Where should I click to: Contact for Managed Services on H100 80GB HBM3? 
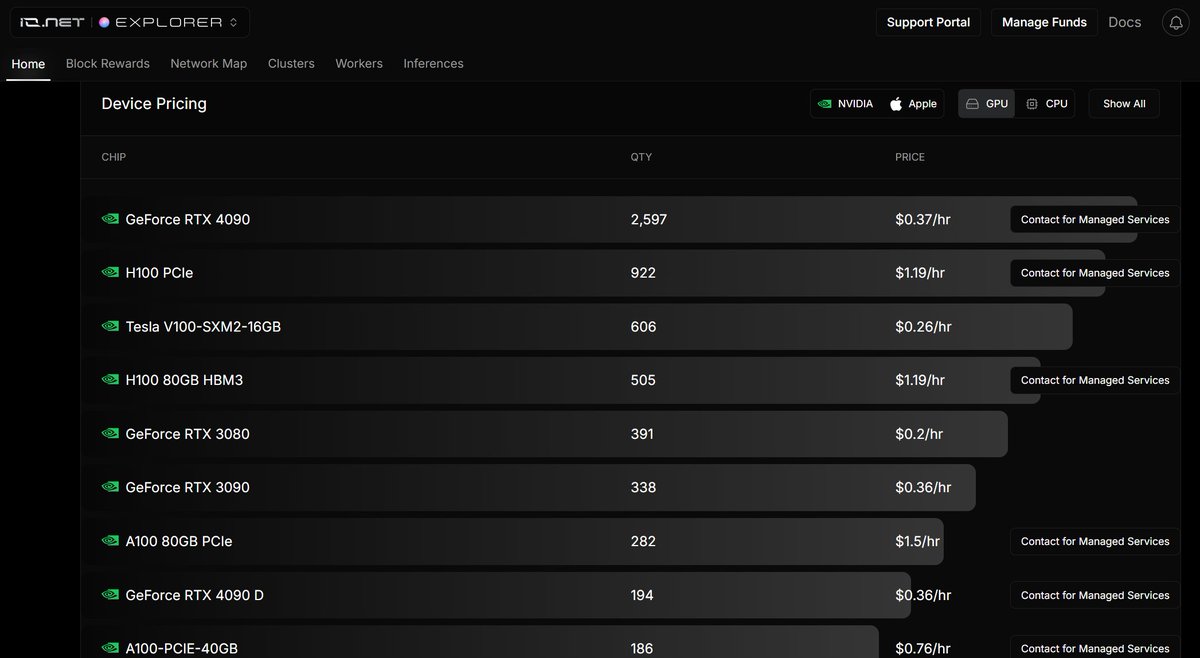tap(1095, 380)
